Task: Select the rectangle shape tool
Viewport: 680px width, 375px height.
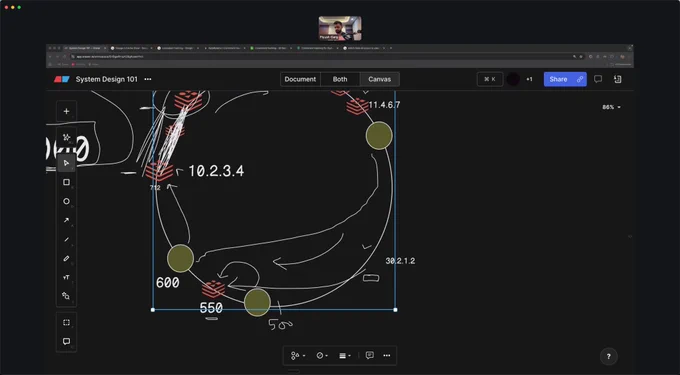Action: coord(66,182)
